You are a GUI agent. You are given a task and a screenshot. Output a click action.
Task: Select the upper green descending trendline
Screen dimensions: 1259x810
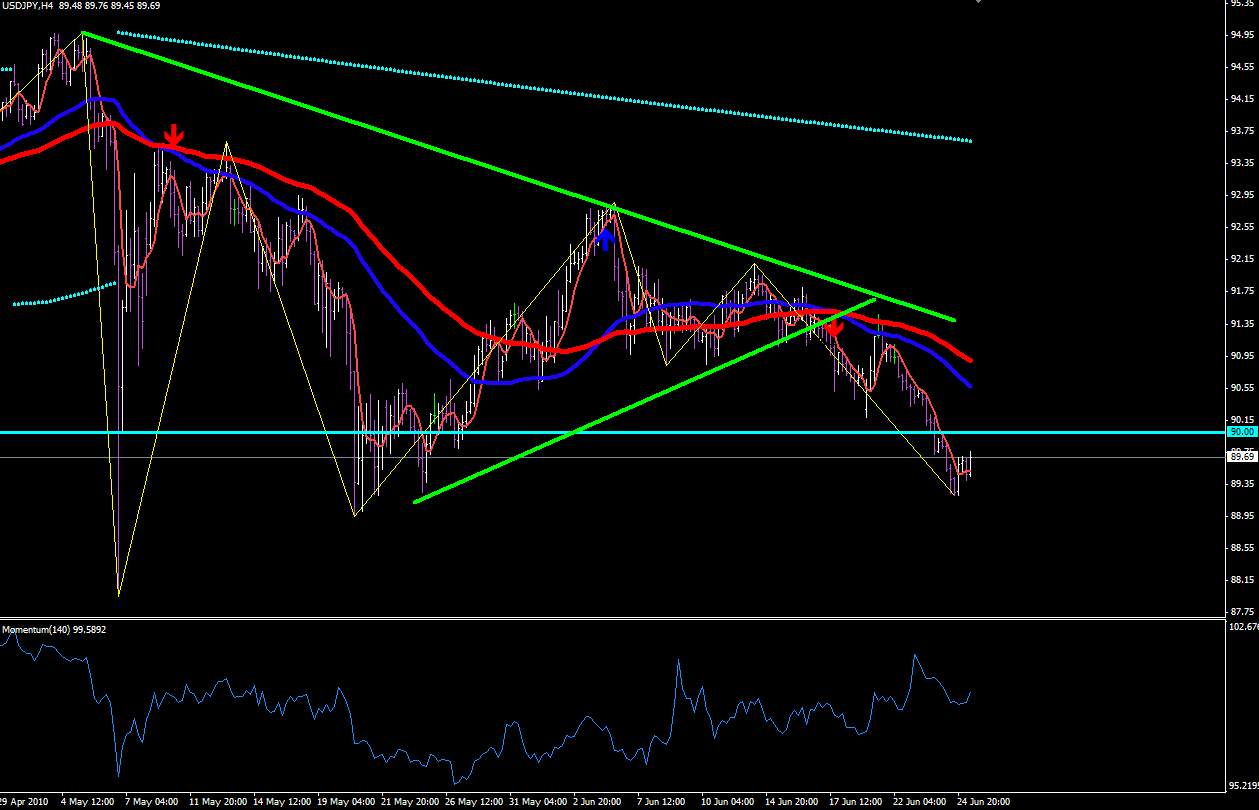click(520, 177)
